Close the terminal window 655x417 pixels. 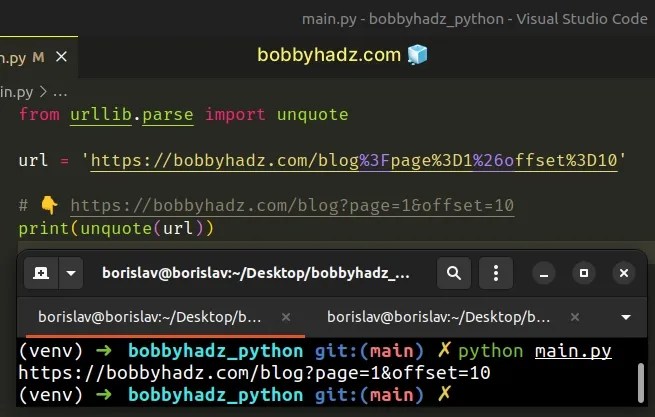click(624, 273)
